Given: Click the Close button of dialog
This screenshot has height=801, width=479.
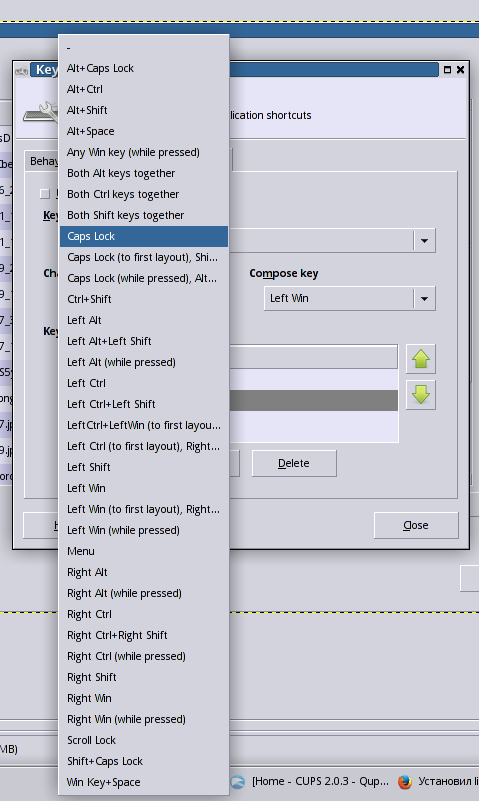Looking at the screenshot, I should click(416, 525).
